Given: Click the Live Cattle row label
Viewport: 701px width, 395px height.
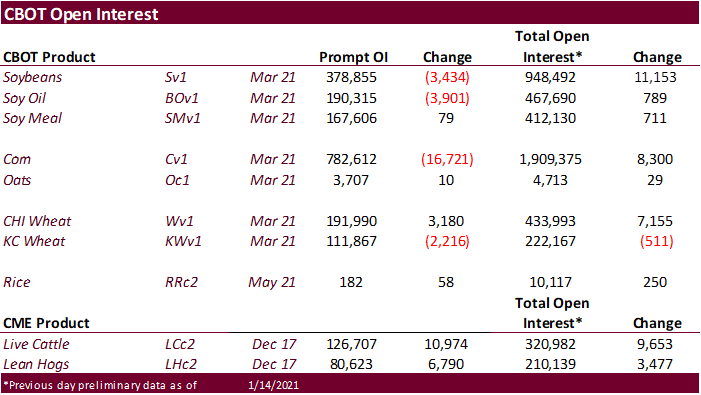Looking at the screenshot, I should 36,344.
